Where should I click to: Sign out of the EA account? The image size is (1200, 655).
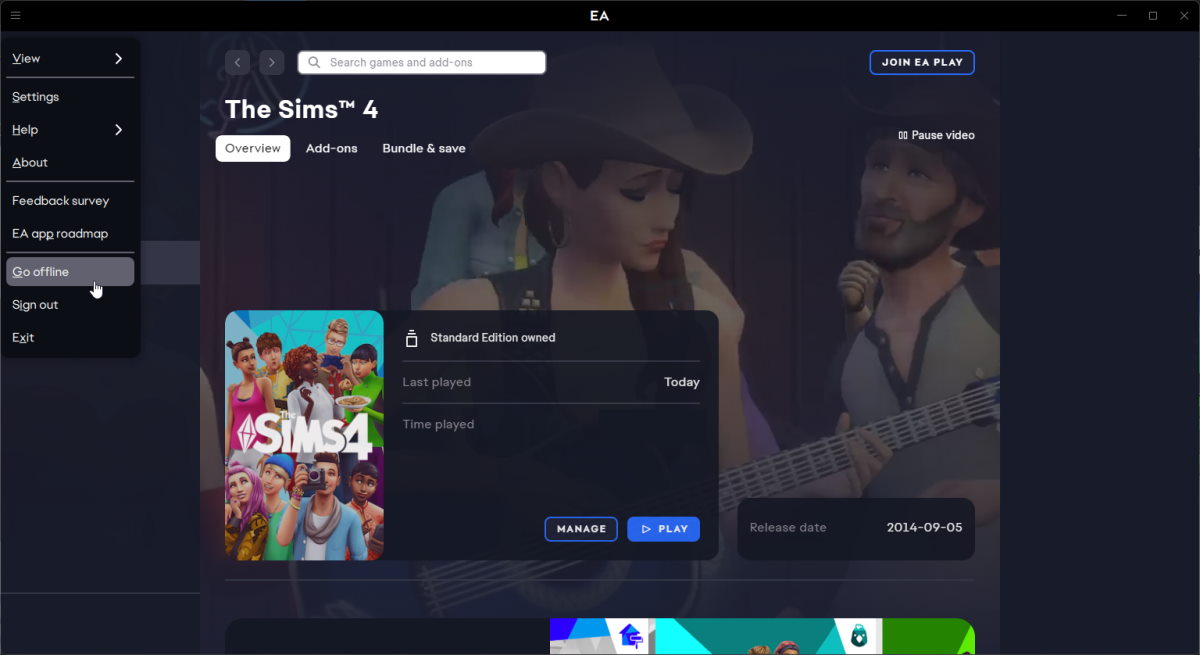pos(35,305)
